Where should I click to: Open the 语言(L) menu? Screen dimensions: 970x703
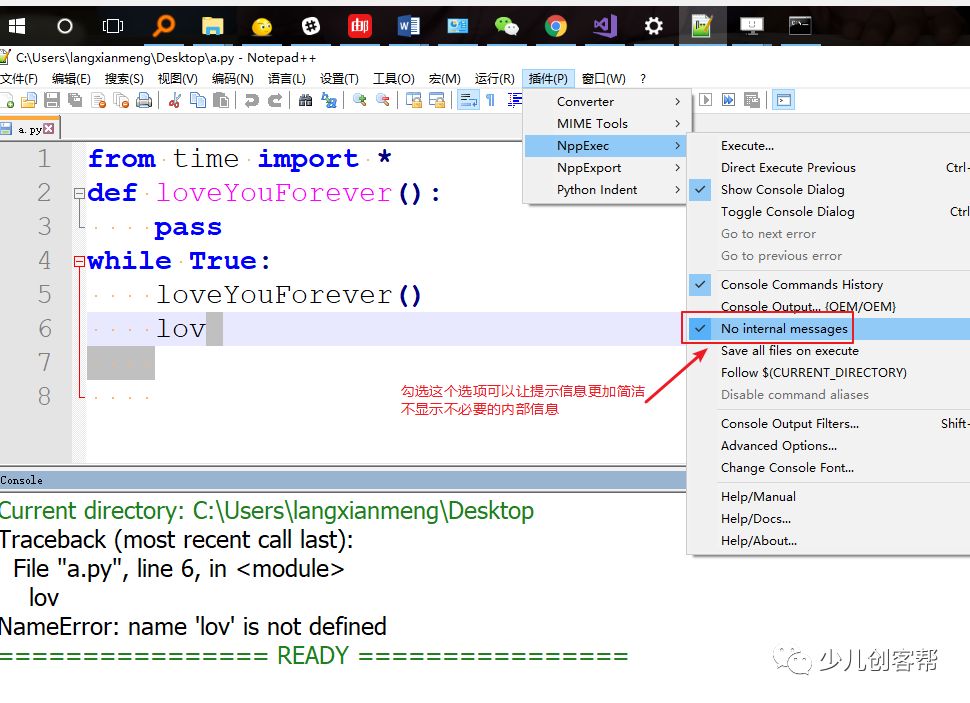tap(286, 79)
